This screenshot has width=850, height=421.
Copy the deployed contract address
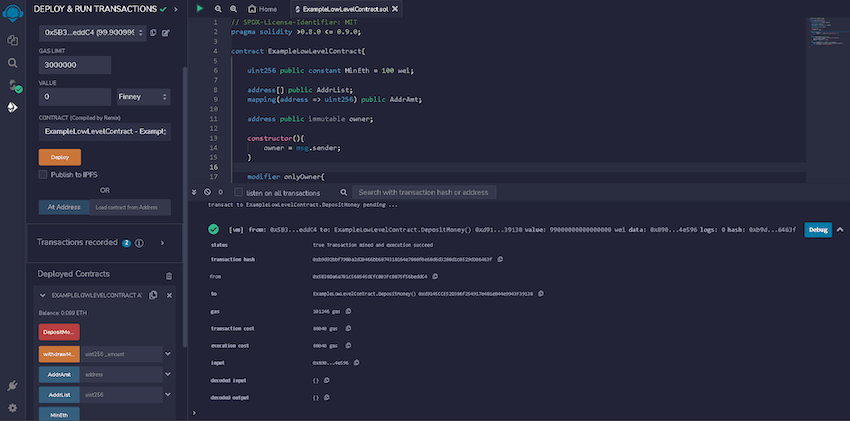153,295
